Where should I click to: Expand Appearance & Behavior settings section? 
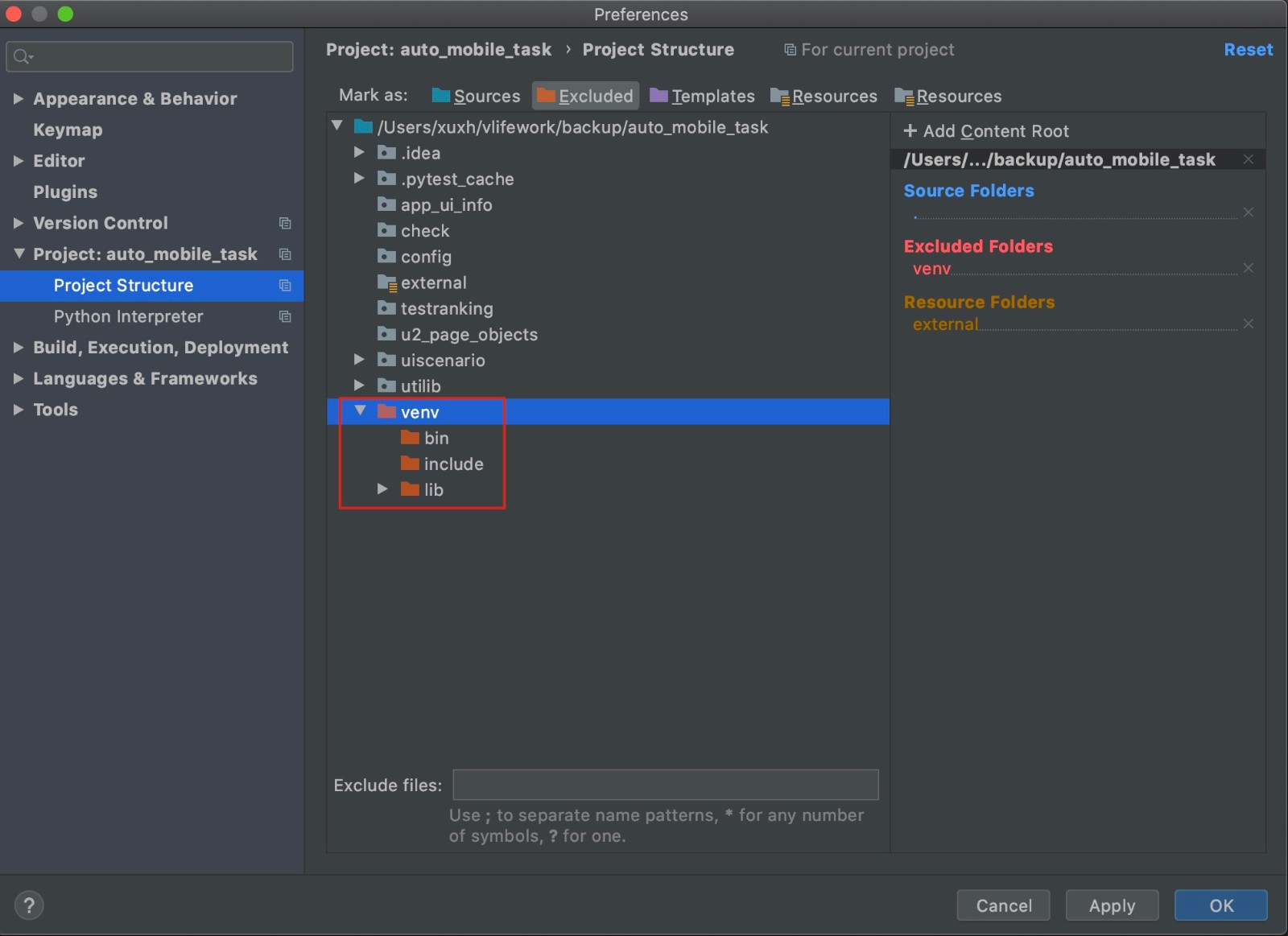(x=18, y=99)
